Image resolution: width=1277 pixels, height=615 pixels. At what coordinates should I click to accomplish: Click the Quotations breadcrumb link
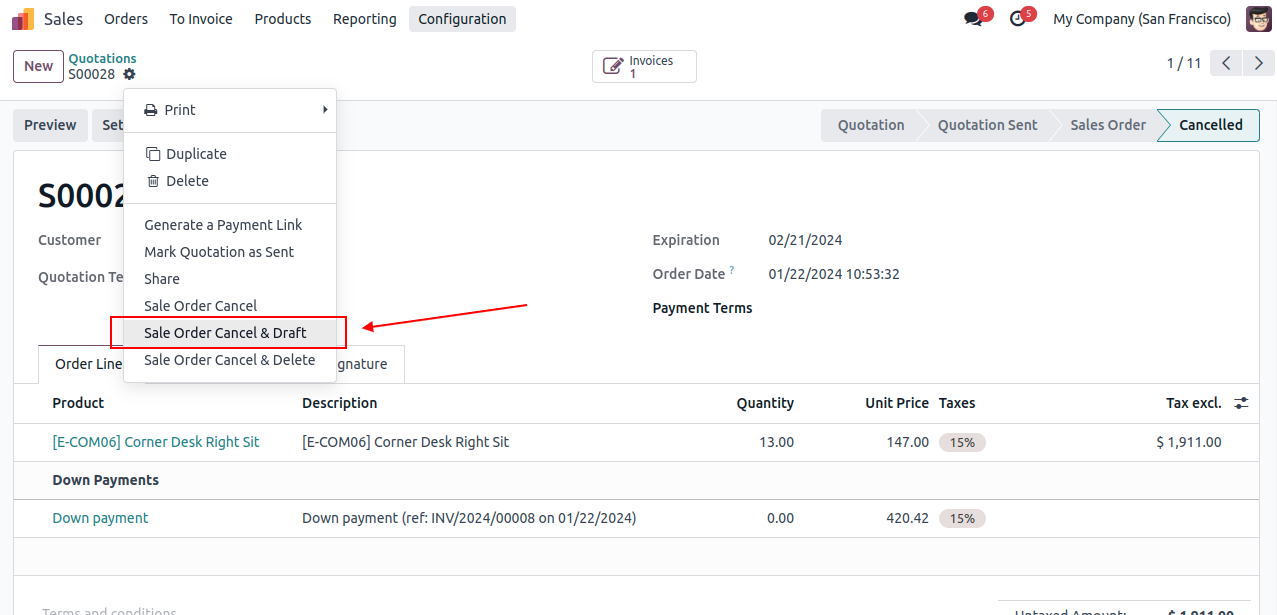click(102, 59)
